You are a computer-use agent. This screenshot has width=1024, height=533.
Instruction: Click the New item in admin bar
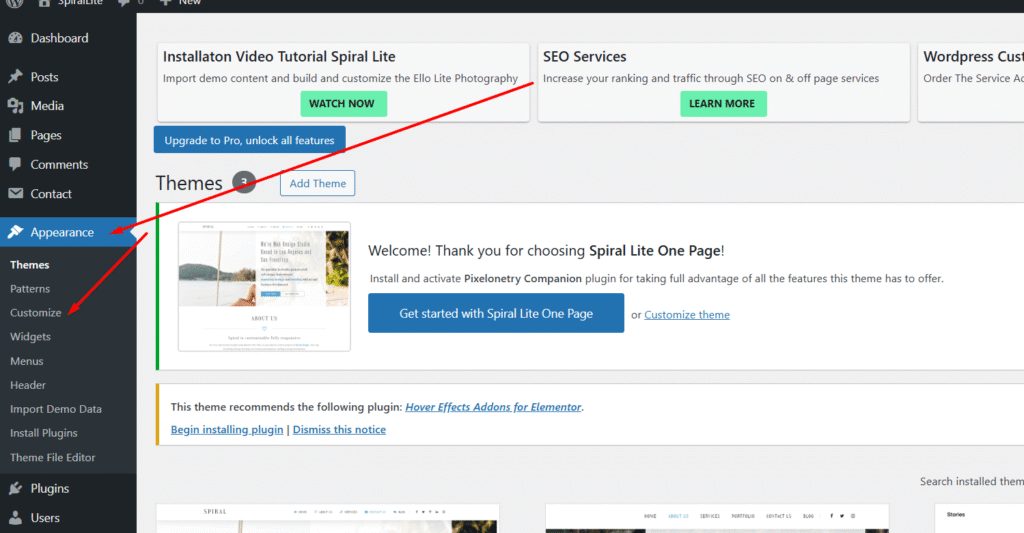click(x=180, y=3)
